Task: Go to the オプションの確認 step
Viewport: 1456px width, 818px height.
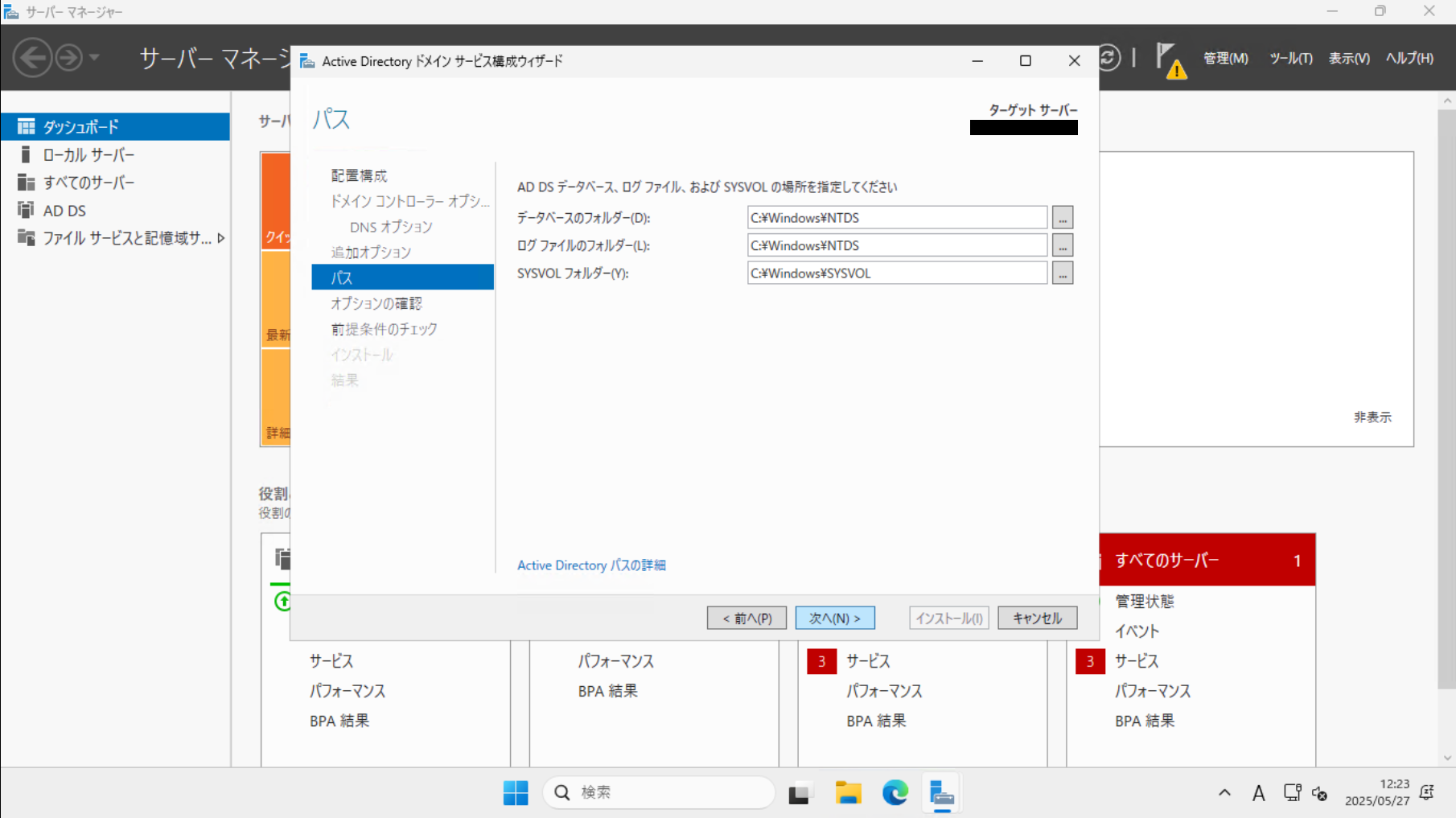Action: [x=376, y=303]
